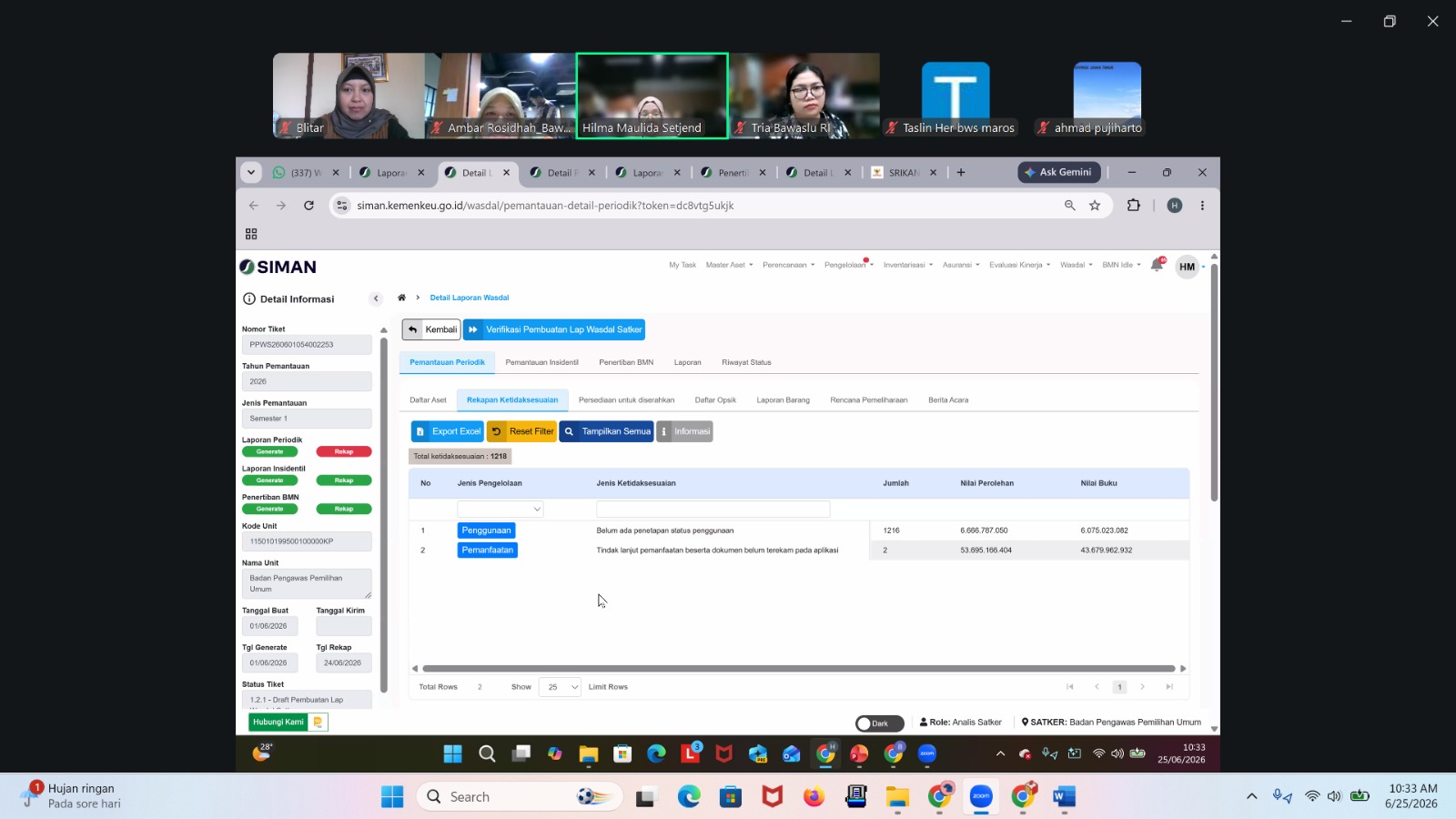Open the Rencana Pemeliharaan sub-tab
Image resolution: width=1456 pixels, height=819 pixels.
click(869, 399)
